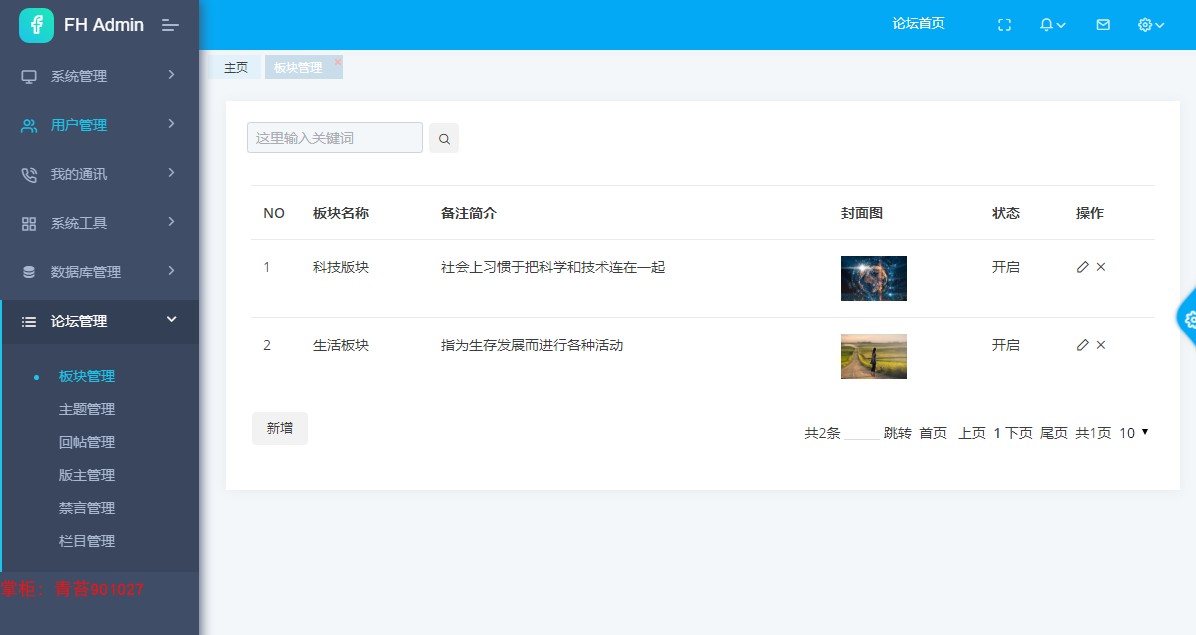Delete the 生活板块 row with X icon
The height and width of the screenshot is (635, 1196).
click(x=1101, y=345)
